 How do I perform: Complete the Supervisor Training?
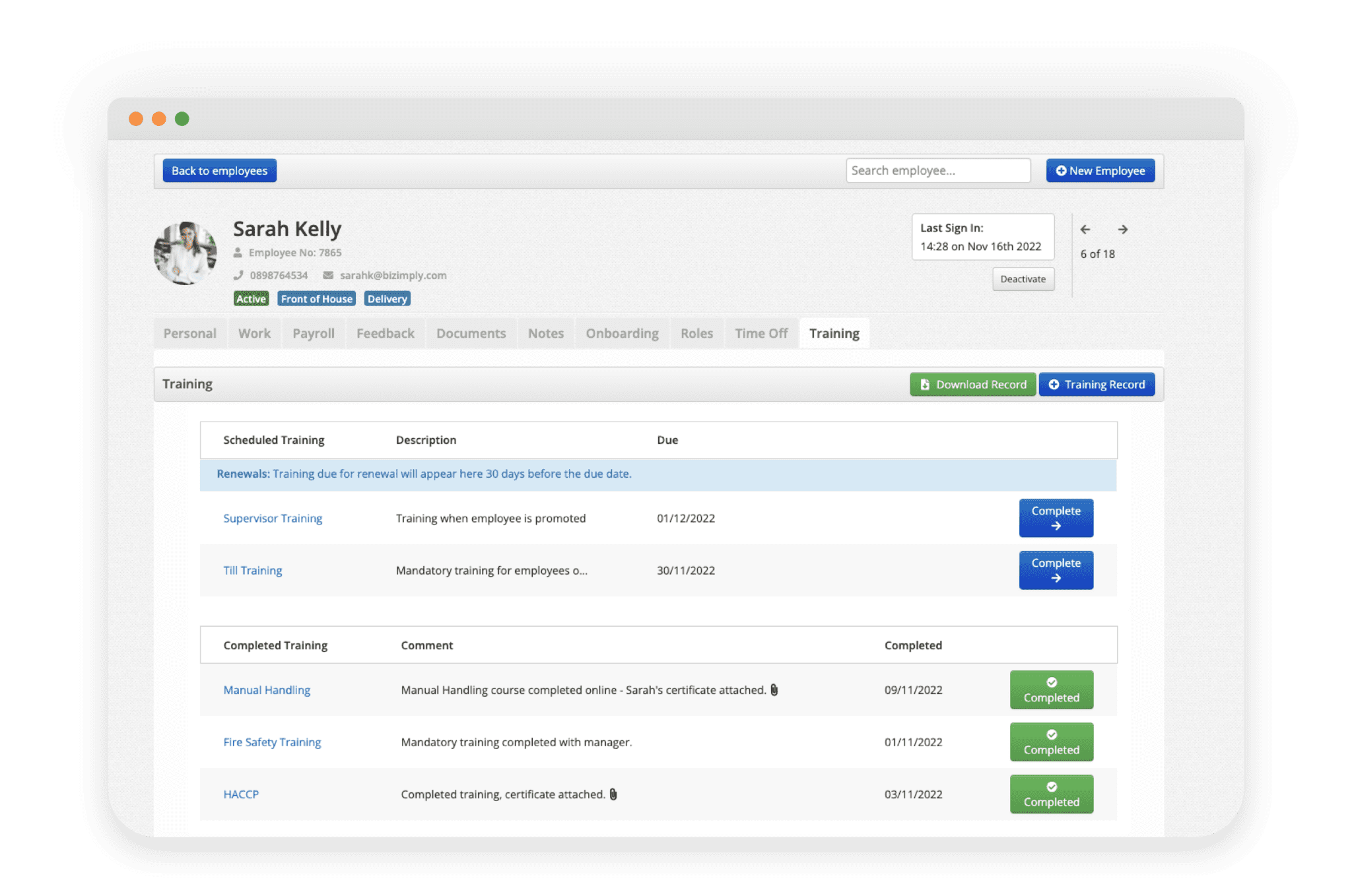click(x=1056, y=518)
